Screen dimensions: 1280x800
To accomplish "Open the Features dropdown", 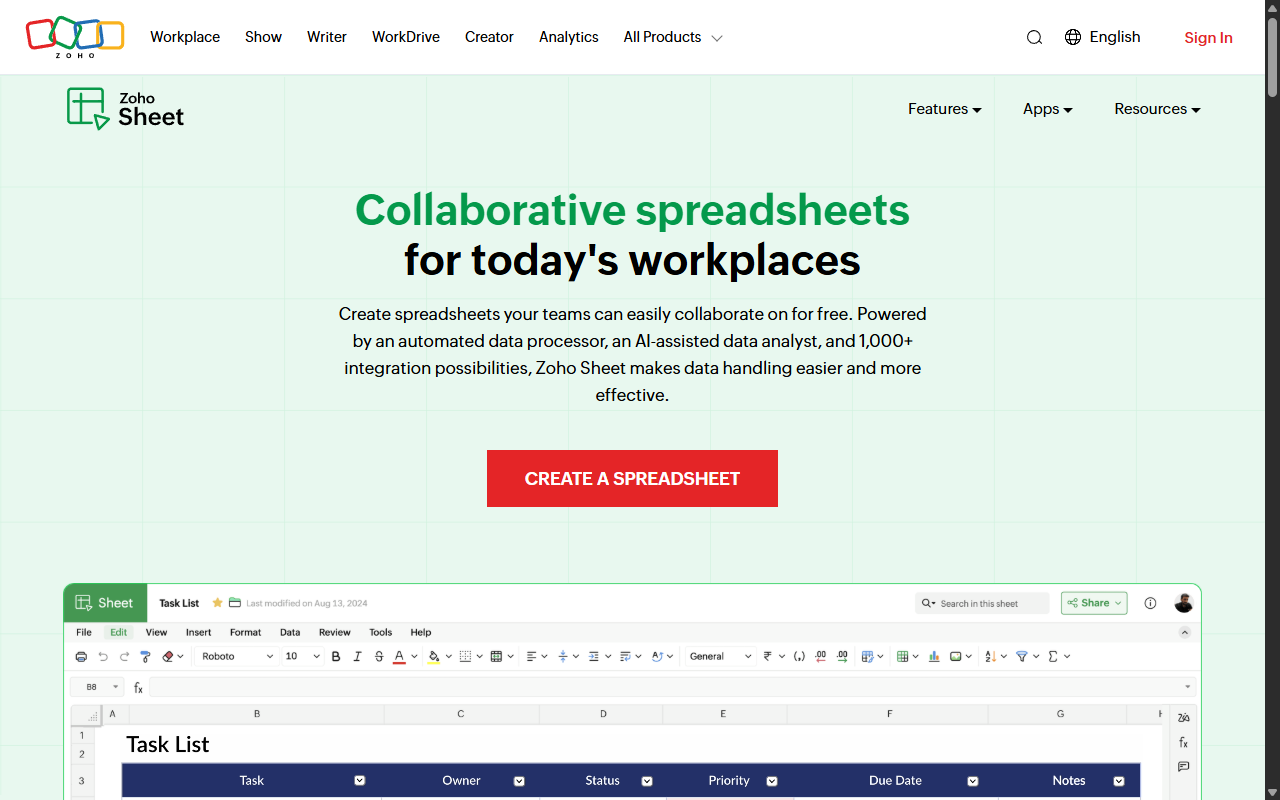I will (944, 109).
